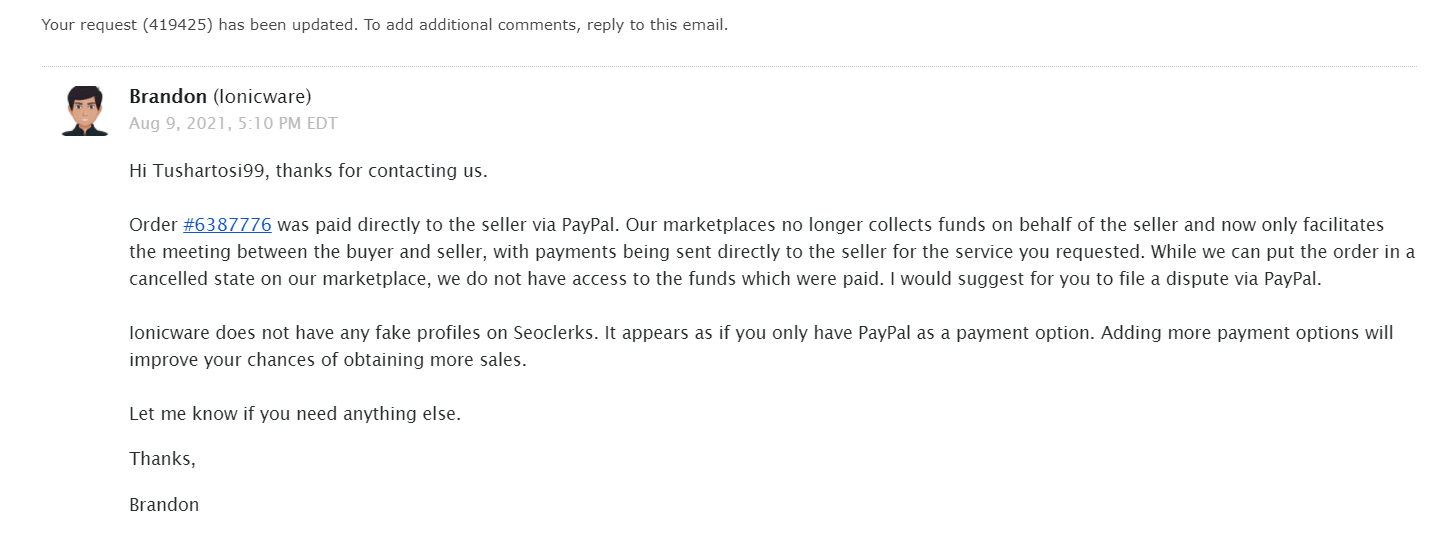Click the Aug 9, 2021 timestamp
Screen dimensions: 1449x545
233,124
